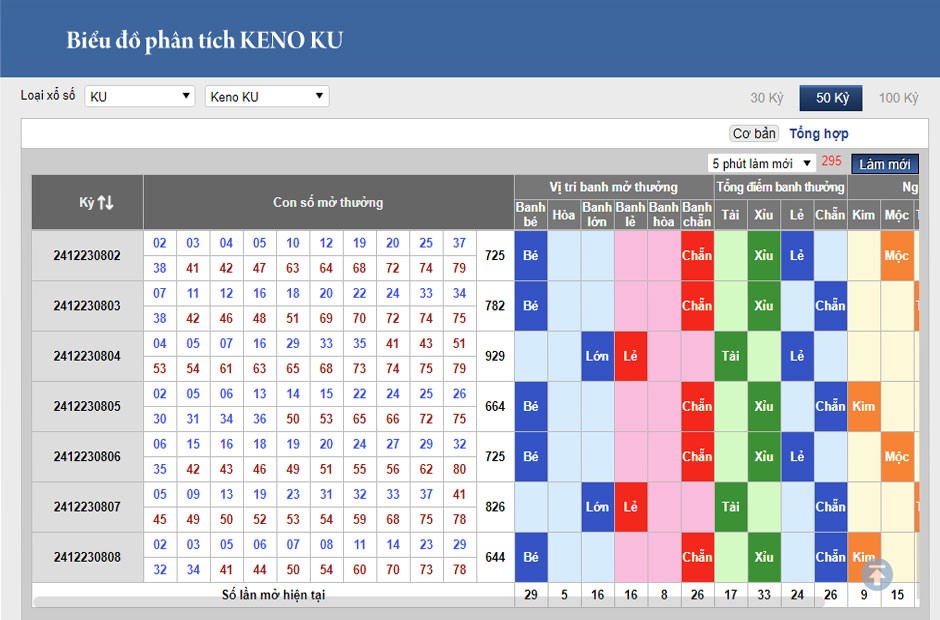Click the Biểu đồ phân tích KENO KU title
The image size is (940, 620).
coord(204,40)
